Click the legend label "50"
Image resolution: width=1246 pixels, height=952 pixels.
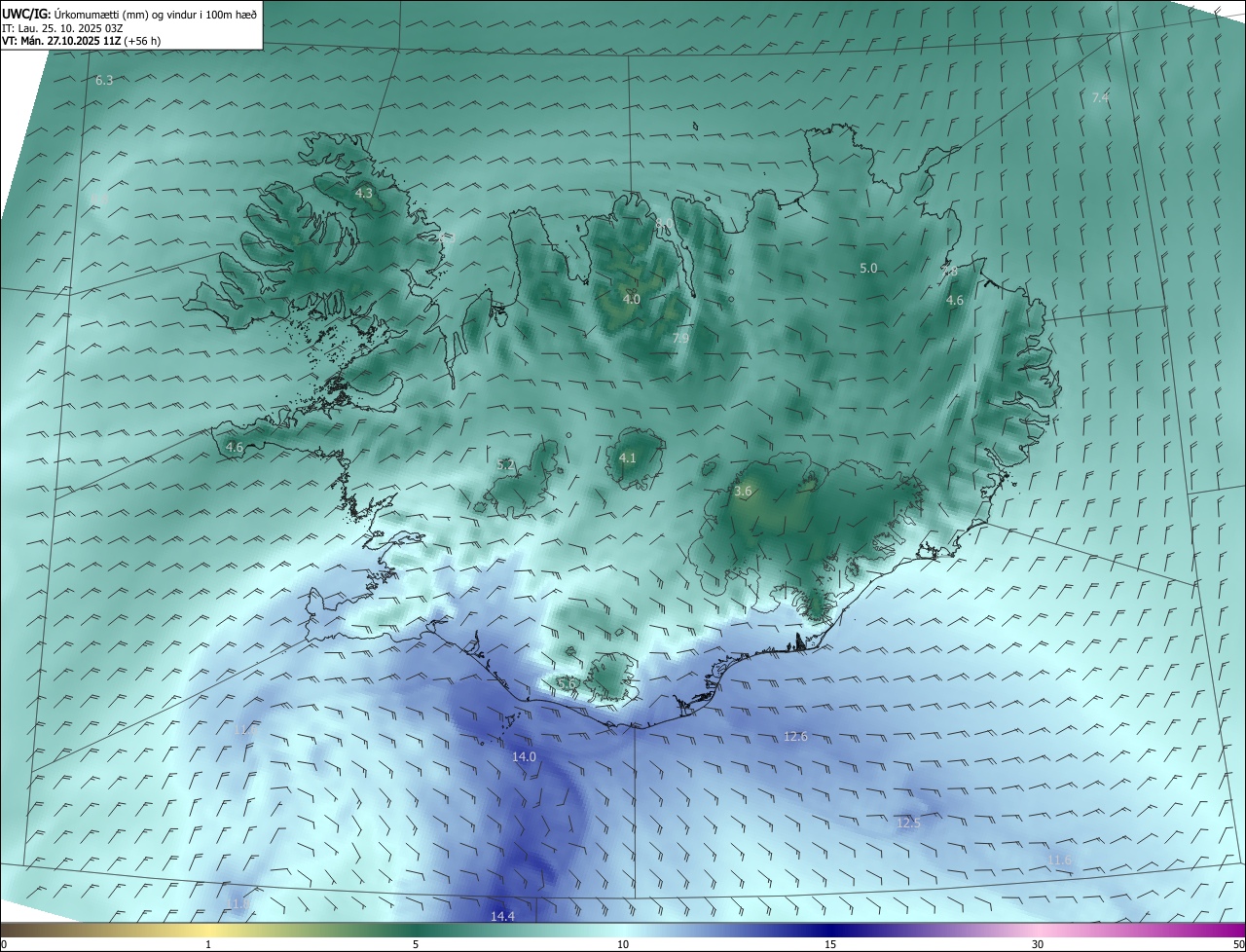click(1238, 945)
